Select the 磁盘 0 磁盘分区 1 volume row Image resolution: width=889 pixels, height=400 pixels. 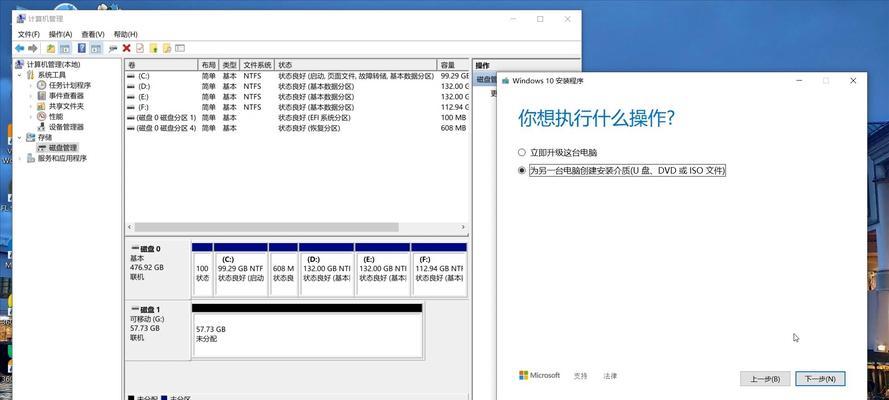(297, 117)
